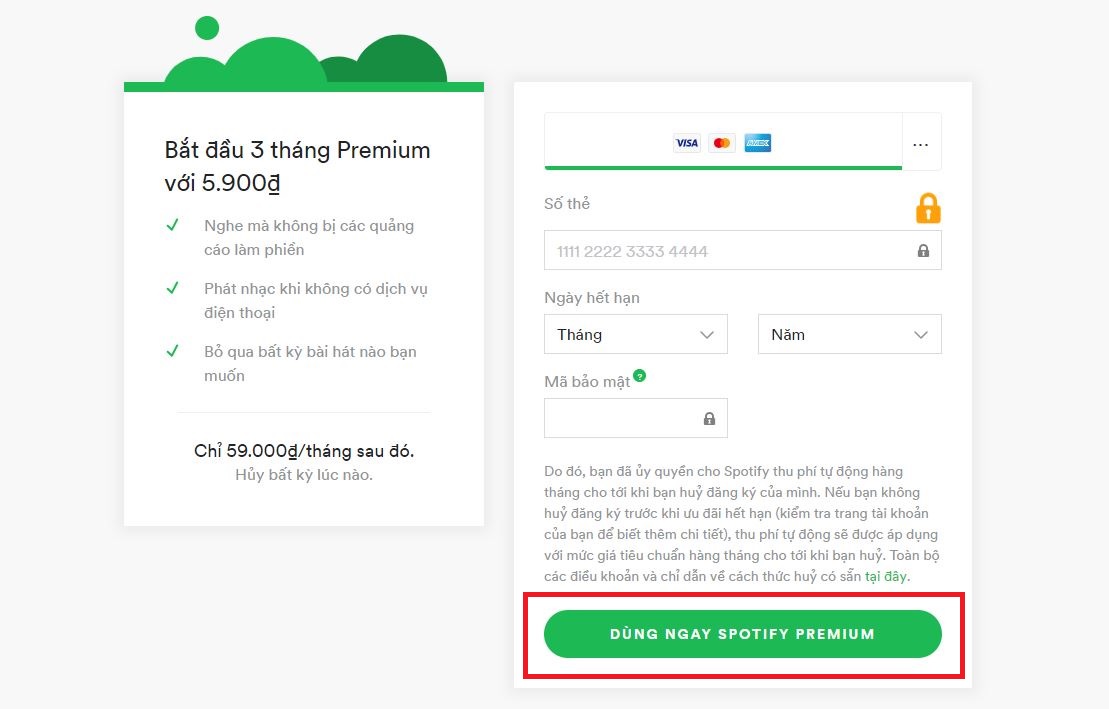Click checkmark beside "Phát nhạc khi không có dịch vụ"
This screenshot has height=709, width=1109.
[172, 288]
